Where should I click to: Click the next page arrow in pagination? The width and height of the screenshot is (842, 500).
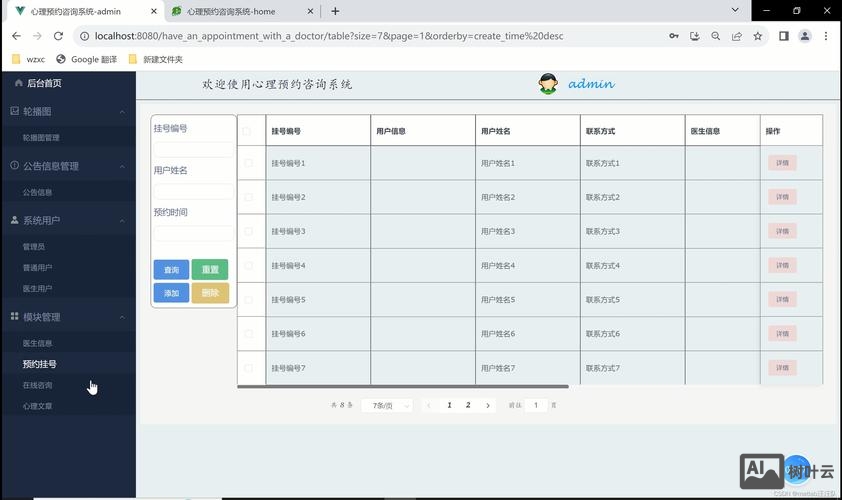[x=488, y=405]
